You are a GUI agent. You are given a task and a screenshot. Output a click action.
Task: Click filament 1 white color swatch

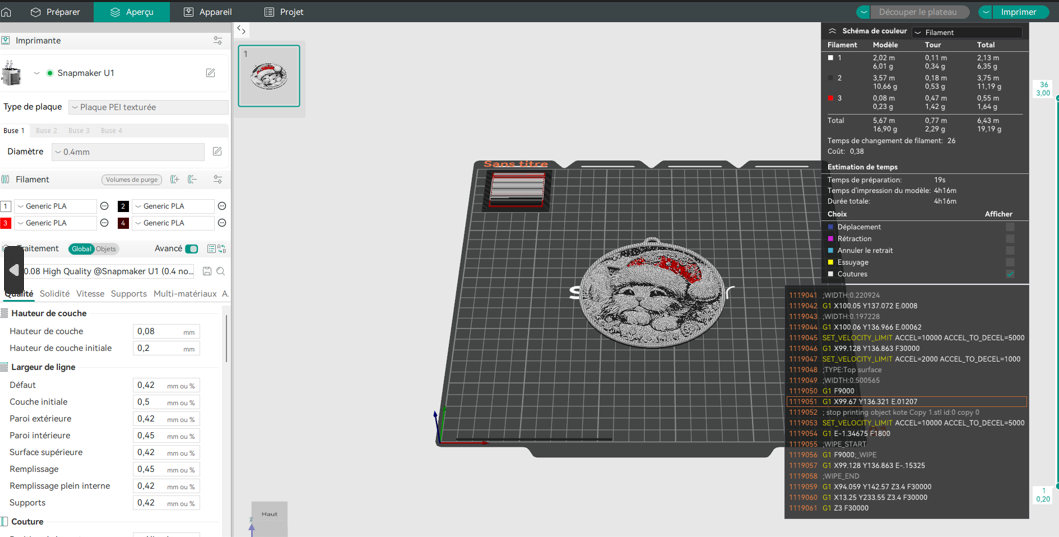pyautogui.click(x=6, y=206)
